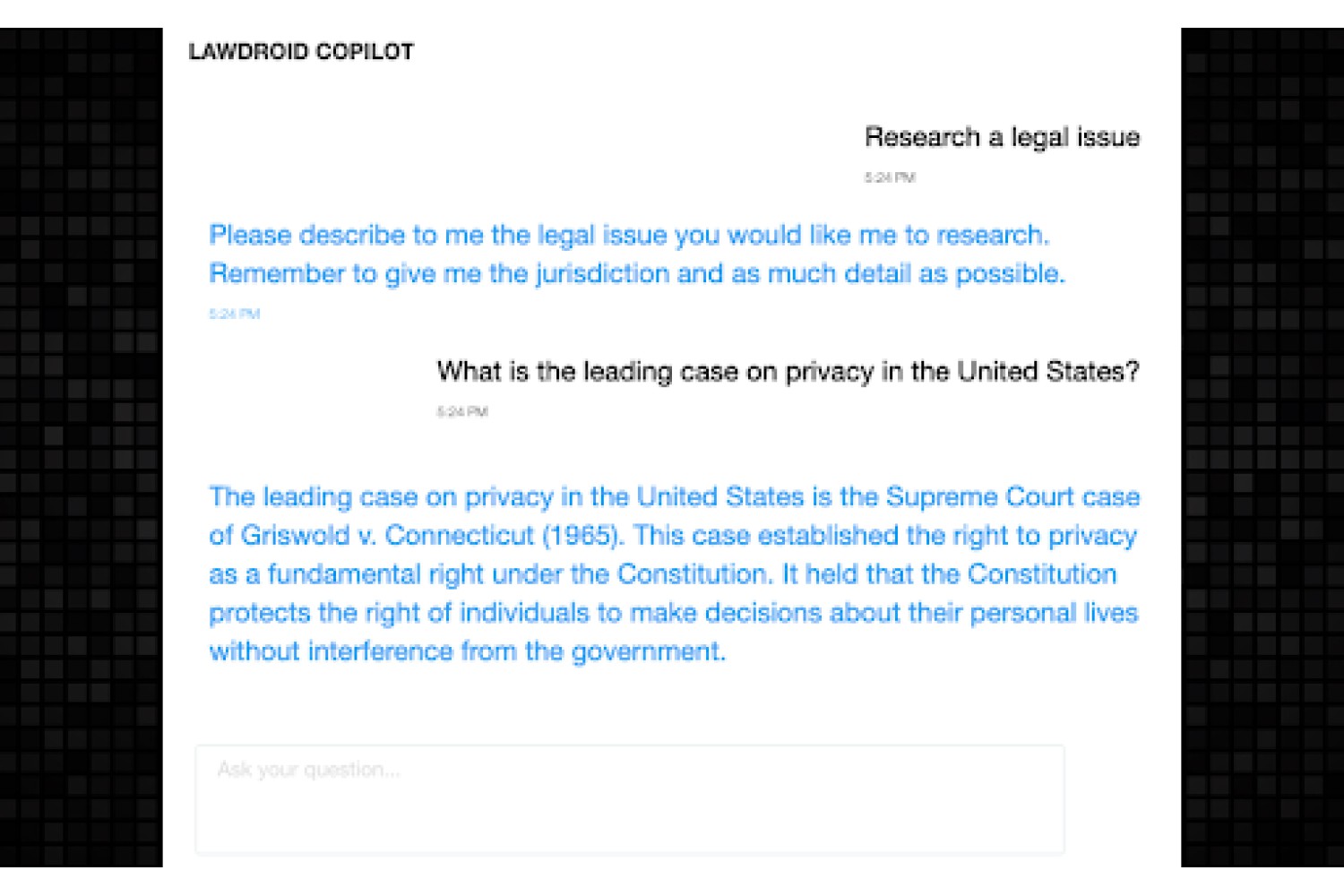Screen dimensions: 1344x896
Task: Click the dark pixel-pattern panel on the right
Action: pyautogui.click(x=1262, y=447)
